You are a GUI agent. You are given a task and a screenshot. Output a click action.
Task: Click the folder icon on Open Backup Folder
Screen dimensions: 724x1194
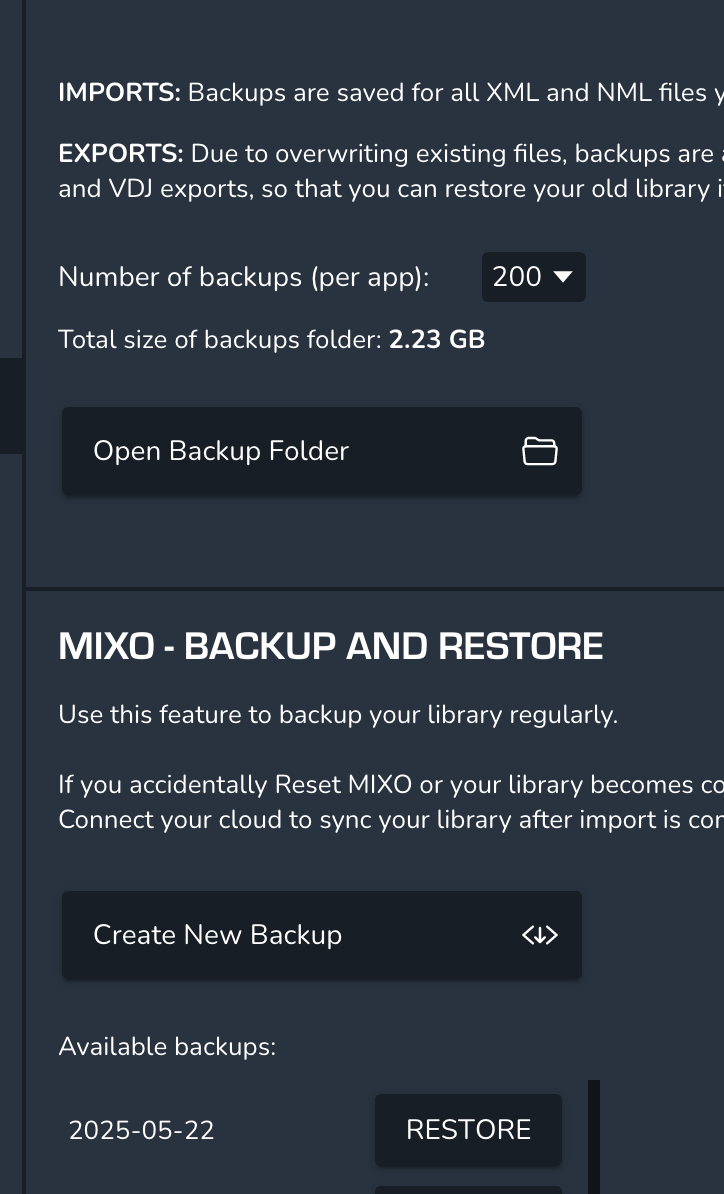click(x=540, y=451)
